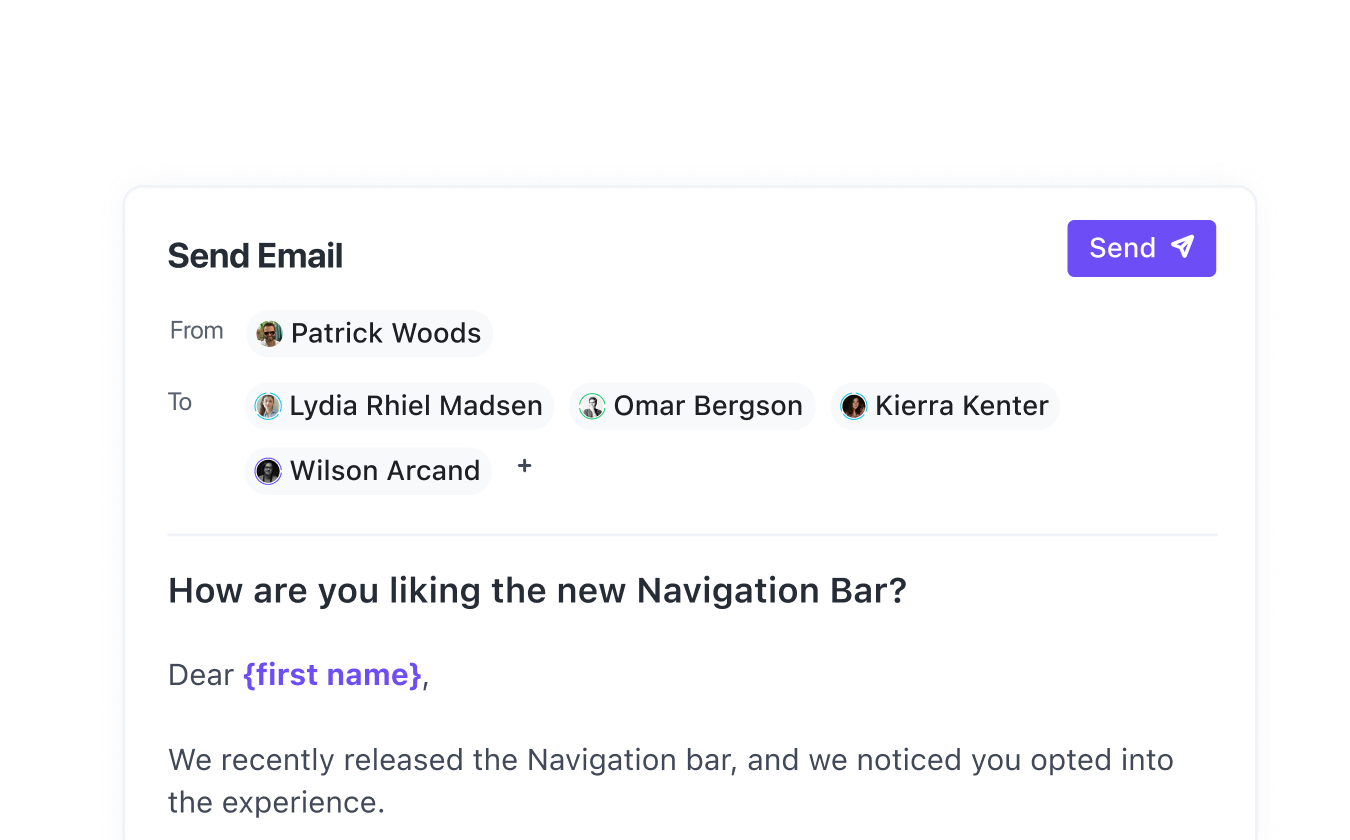
Task: Click Wilson Arcand's avatar image
Action: (x=268, y=471)
